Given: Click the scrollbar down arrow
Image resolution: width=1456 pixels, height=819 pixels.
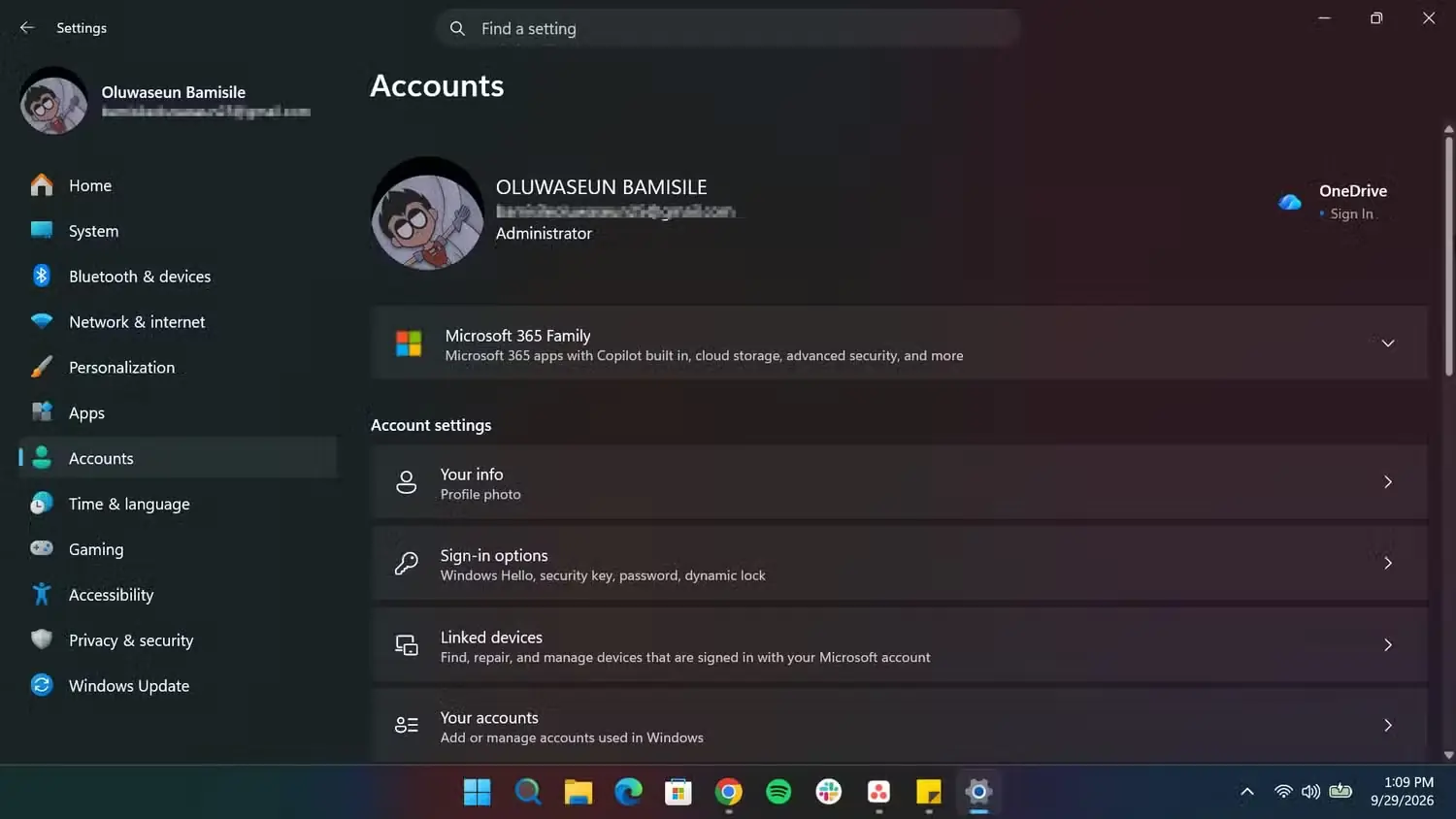Looking at the screenshot, I should [1448, 755].
